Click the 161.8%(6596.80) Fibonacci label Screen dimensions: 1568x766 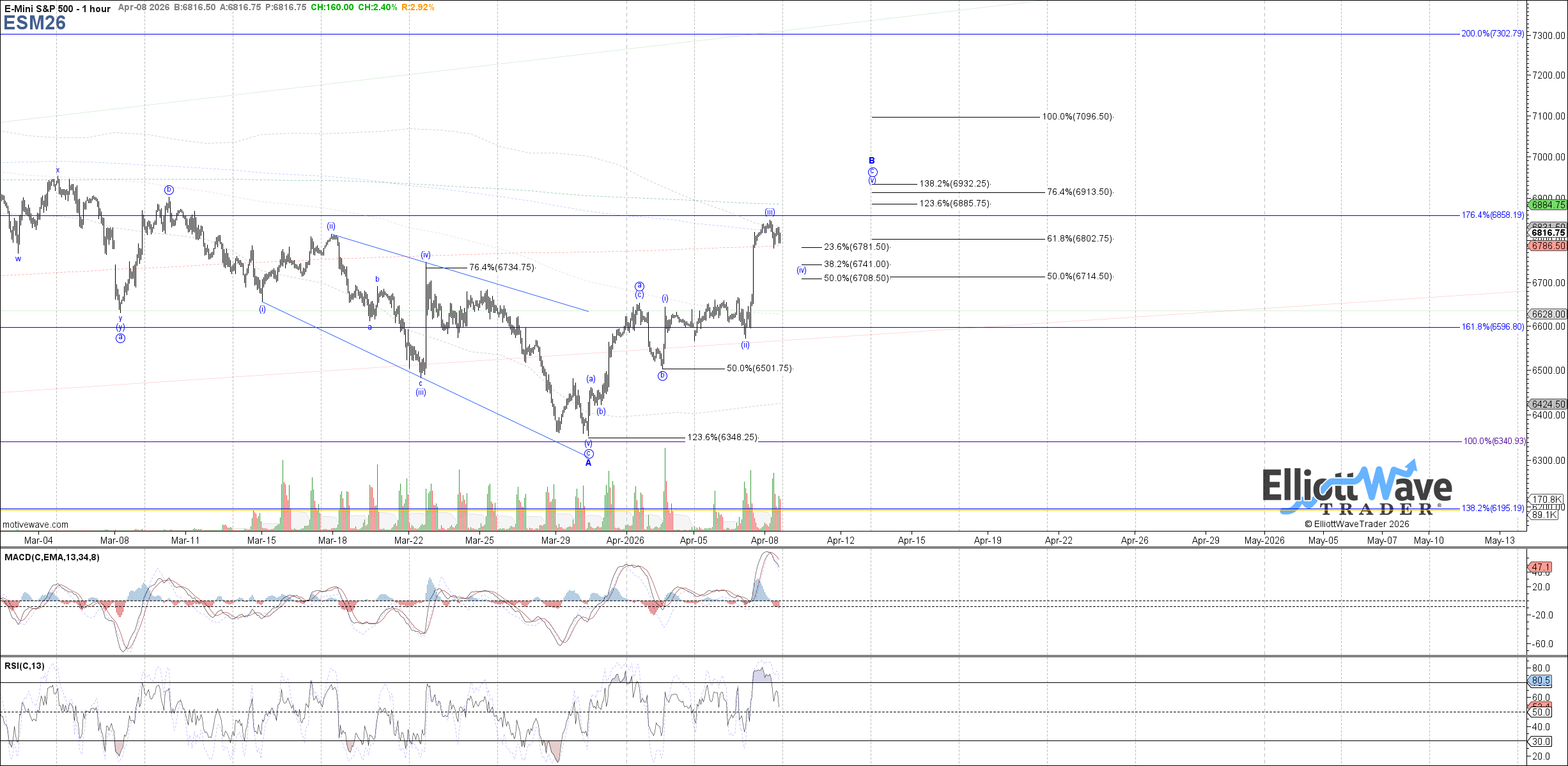(x=1492, y=327)
